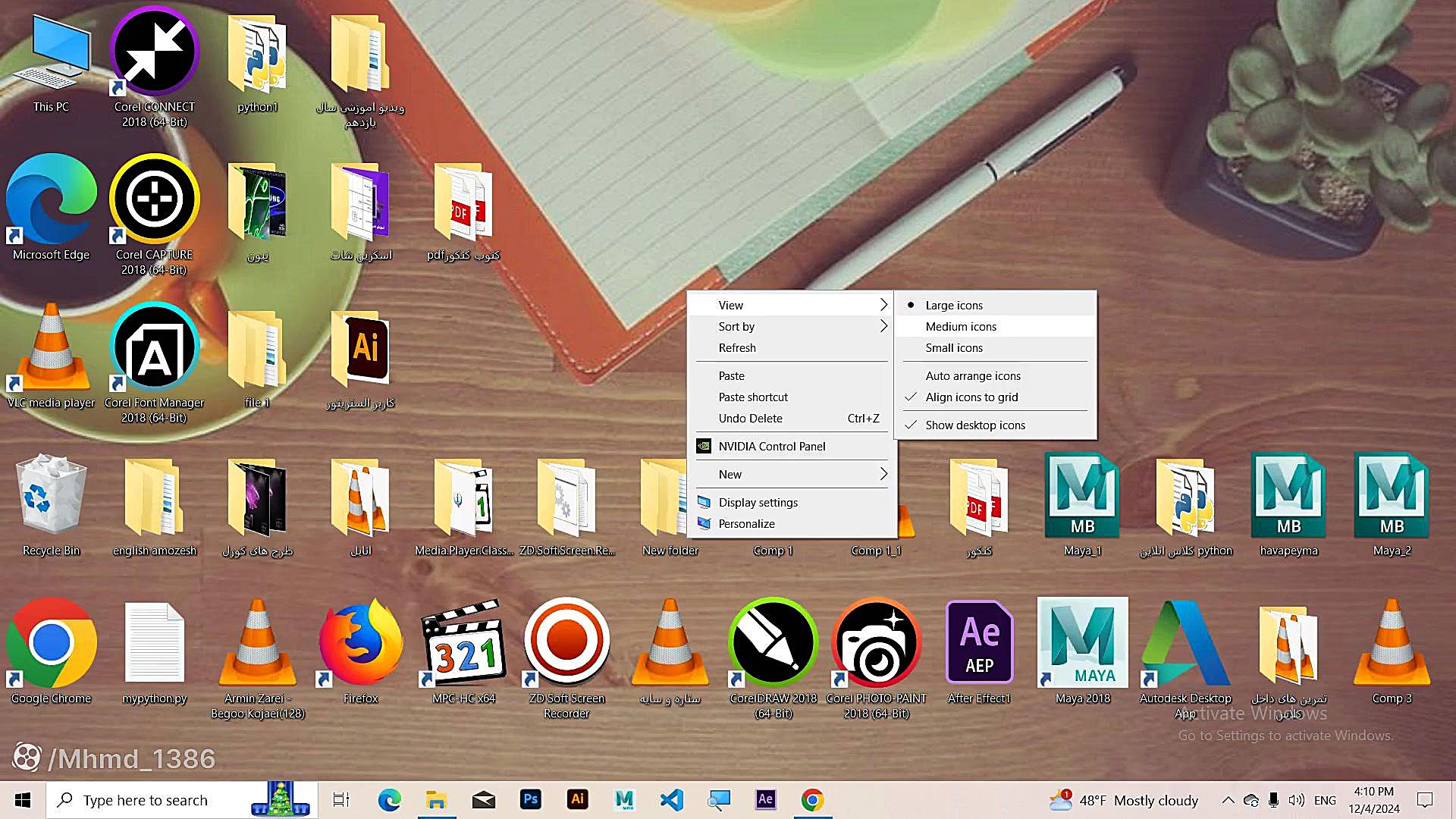The width and height of the screenshot is (1456, 819).
Task: Click the Type here to search box
Action: click(x=182, y=800)
